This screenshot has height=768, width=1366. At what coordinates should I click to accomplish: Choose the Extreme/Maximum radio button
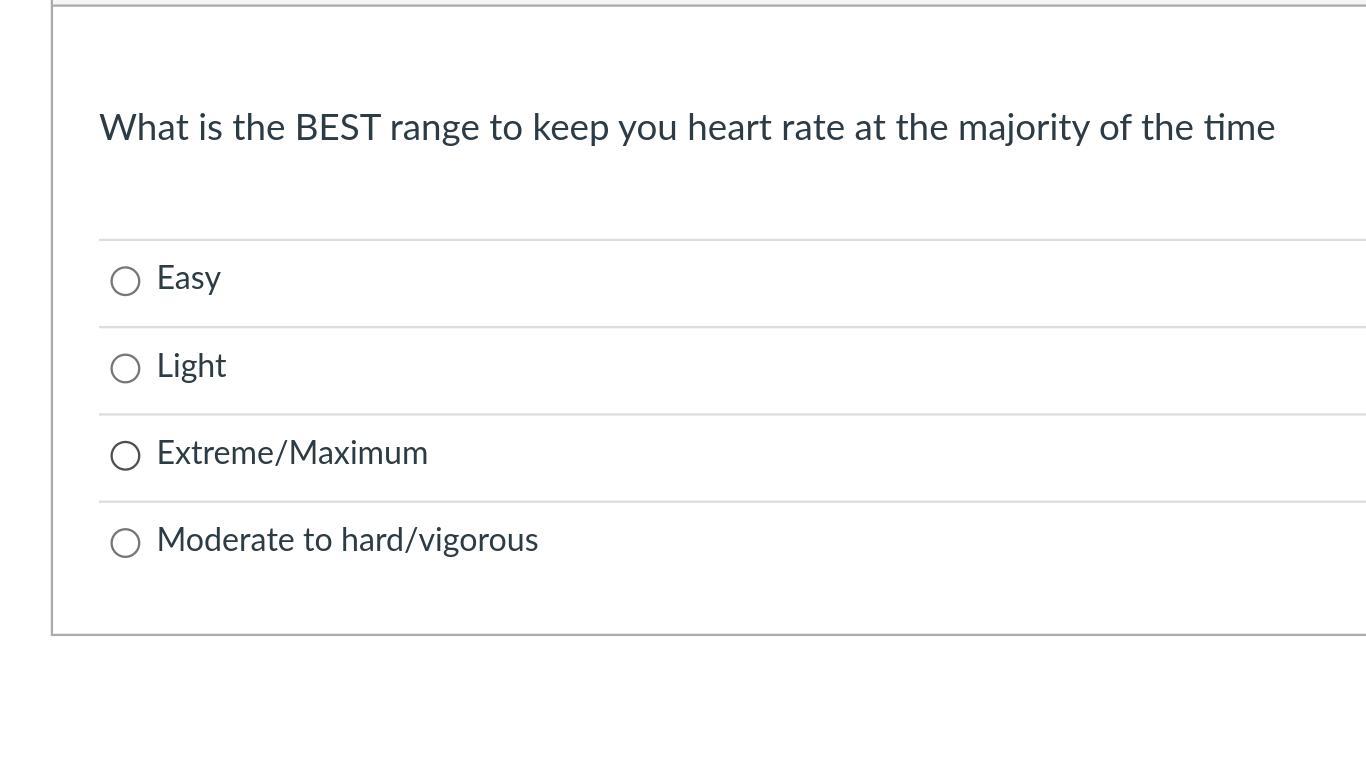[x=125, y=456]
